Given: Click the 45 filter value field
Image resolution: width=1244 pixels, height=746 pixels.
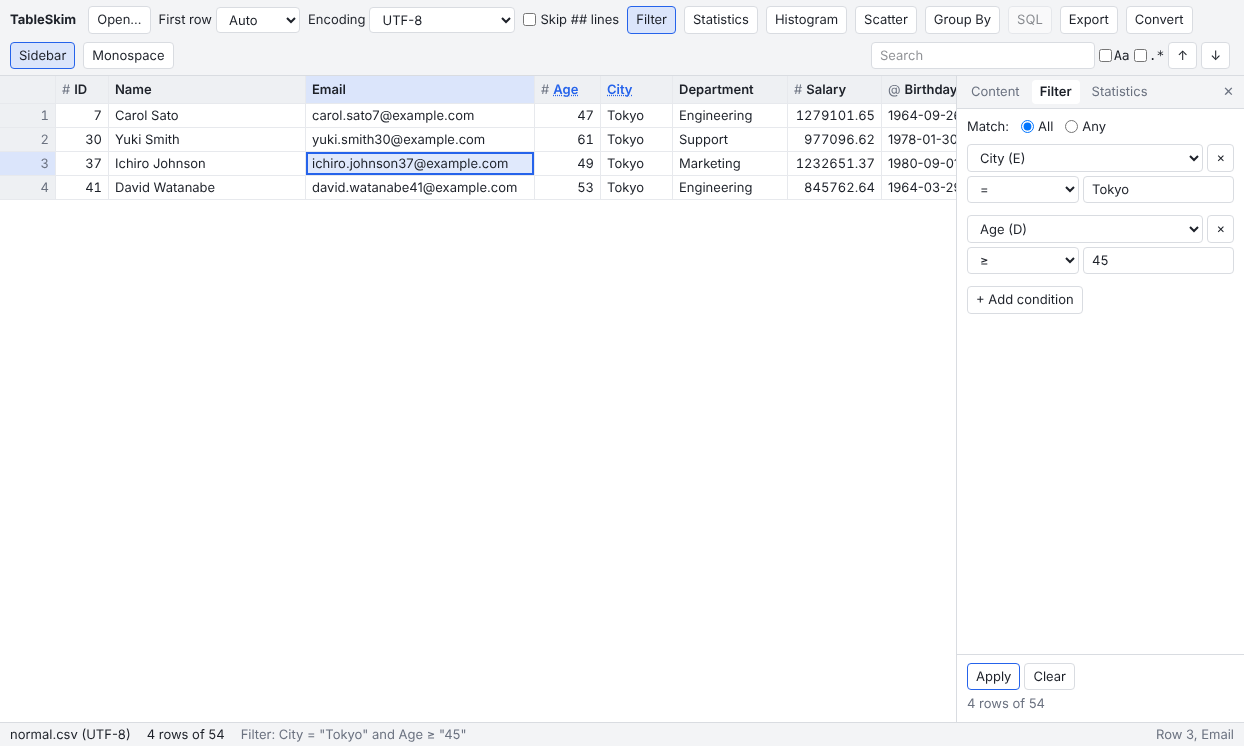Looking at the screenshot, I should 1158,260.
